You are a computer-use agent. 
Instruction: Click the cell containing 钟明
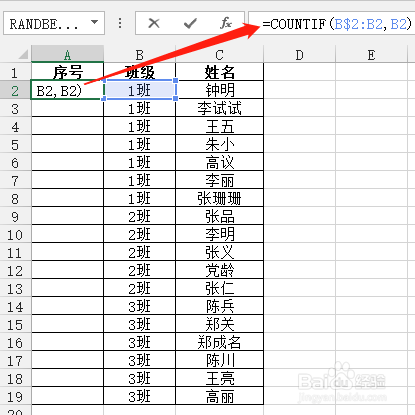(x=219, y=90)
